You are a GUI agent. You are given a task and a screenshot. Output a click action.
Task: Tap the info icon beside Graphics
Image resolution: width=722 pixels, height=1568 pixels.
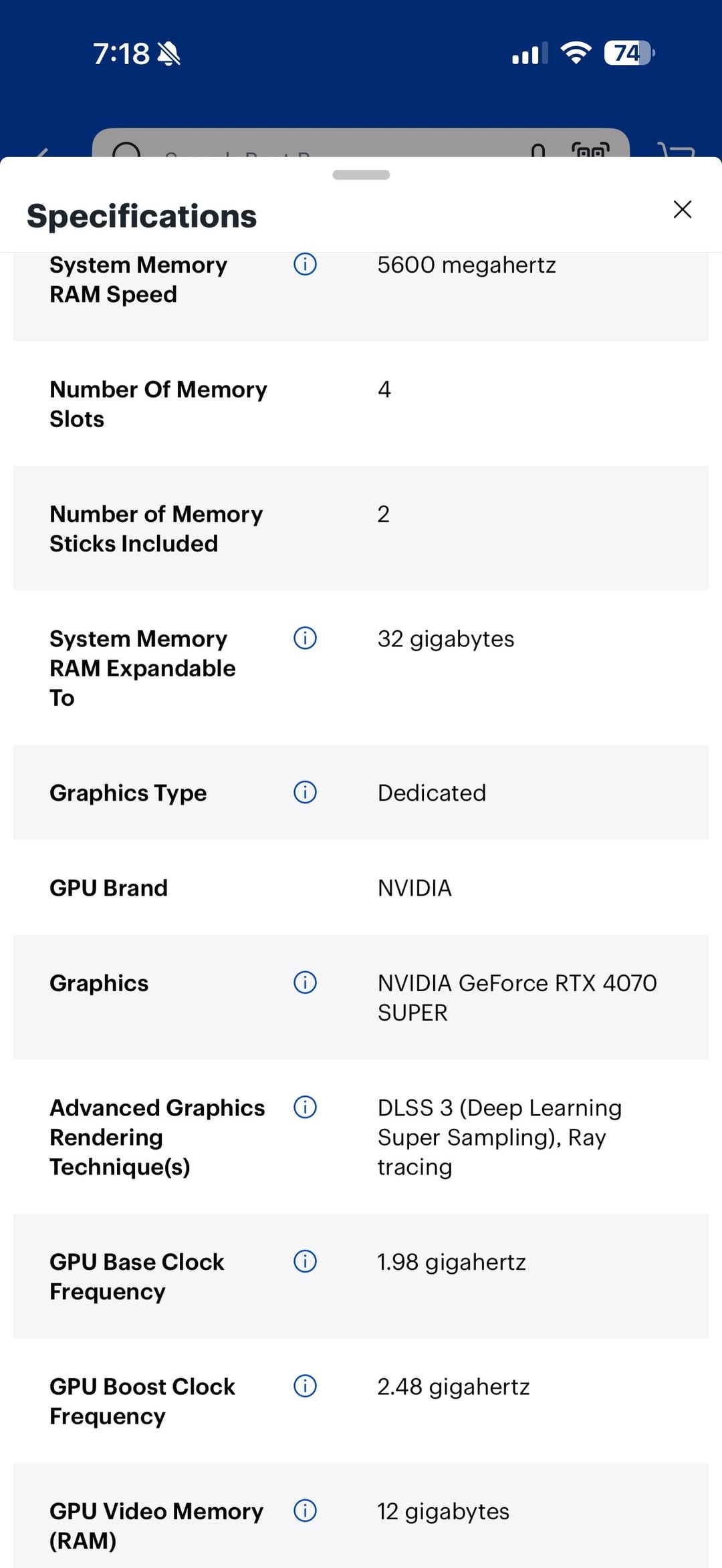(x=305, y=983)
